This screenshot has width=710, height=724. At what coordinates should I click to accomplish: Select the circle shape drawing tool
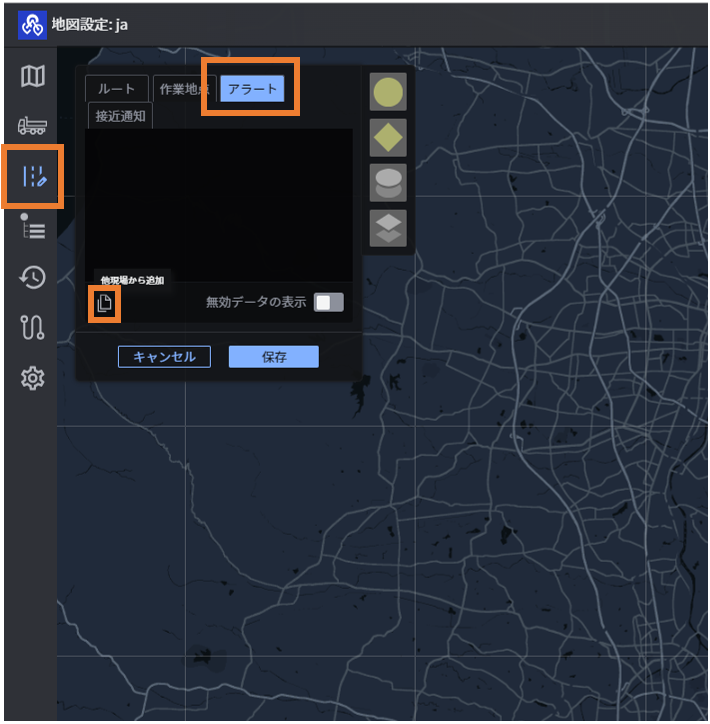tap(388, 92)
